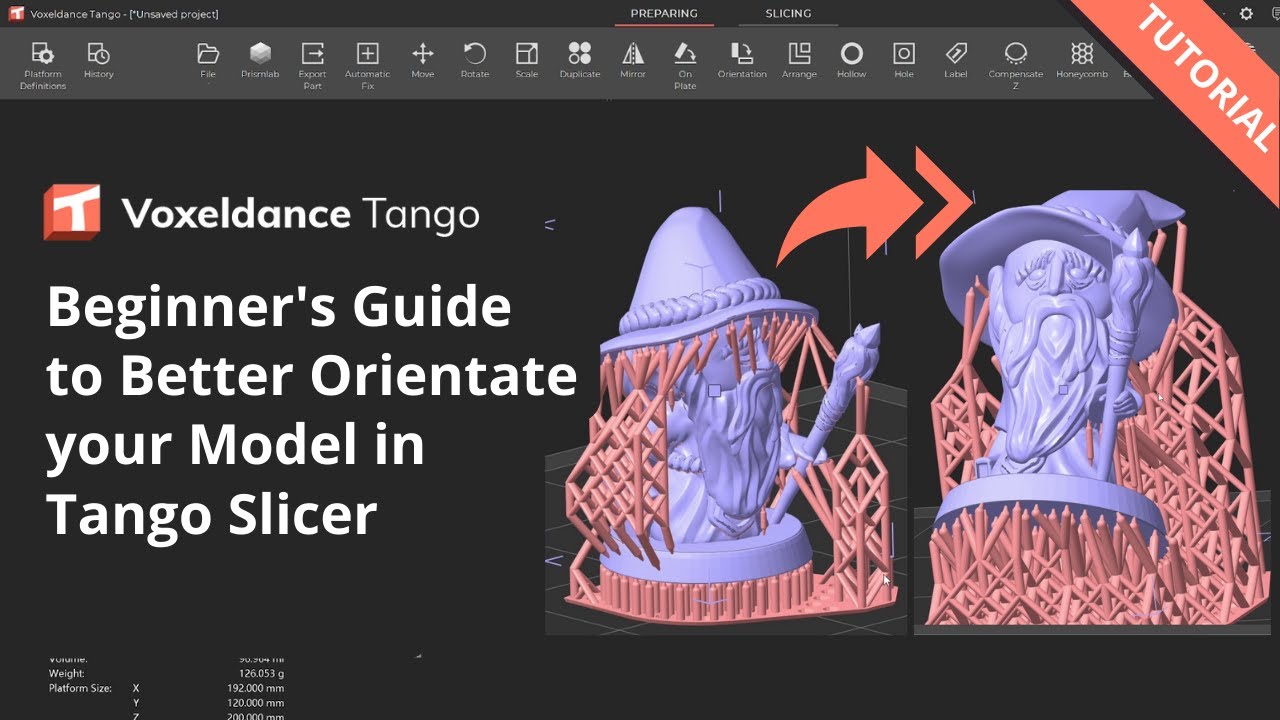Screen dimensions: 1280x720
Task: Select the Prismlab tool
Action: pyautogui.click(x=260, y=60)
